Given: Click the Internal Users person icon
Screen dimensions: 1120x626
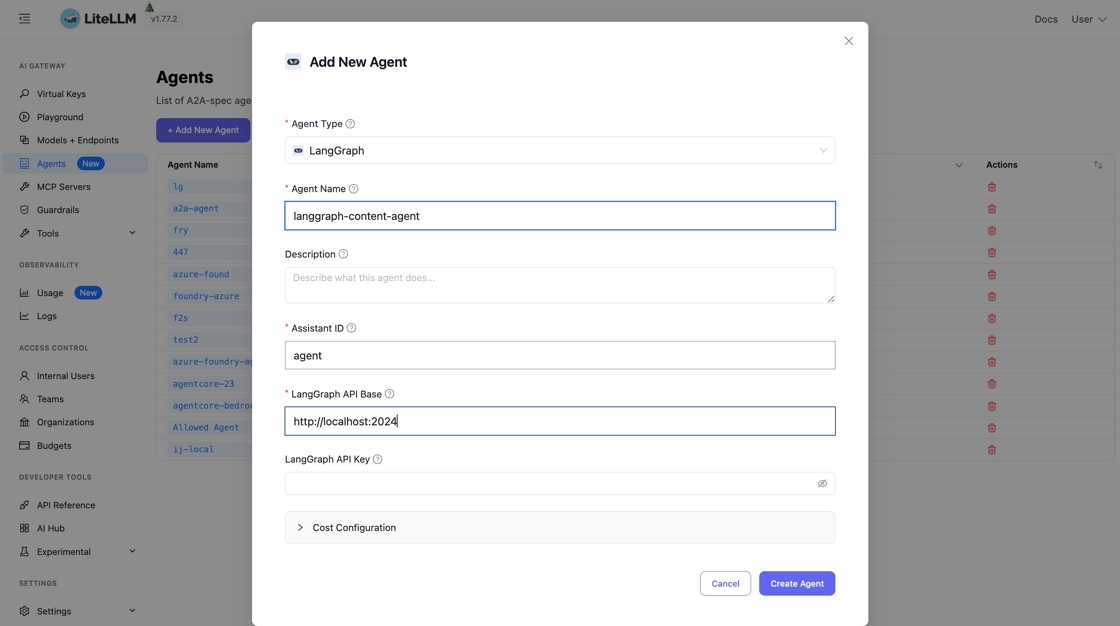Looking at the screenshot, I should (24, 375).
